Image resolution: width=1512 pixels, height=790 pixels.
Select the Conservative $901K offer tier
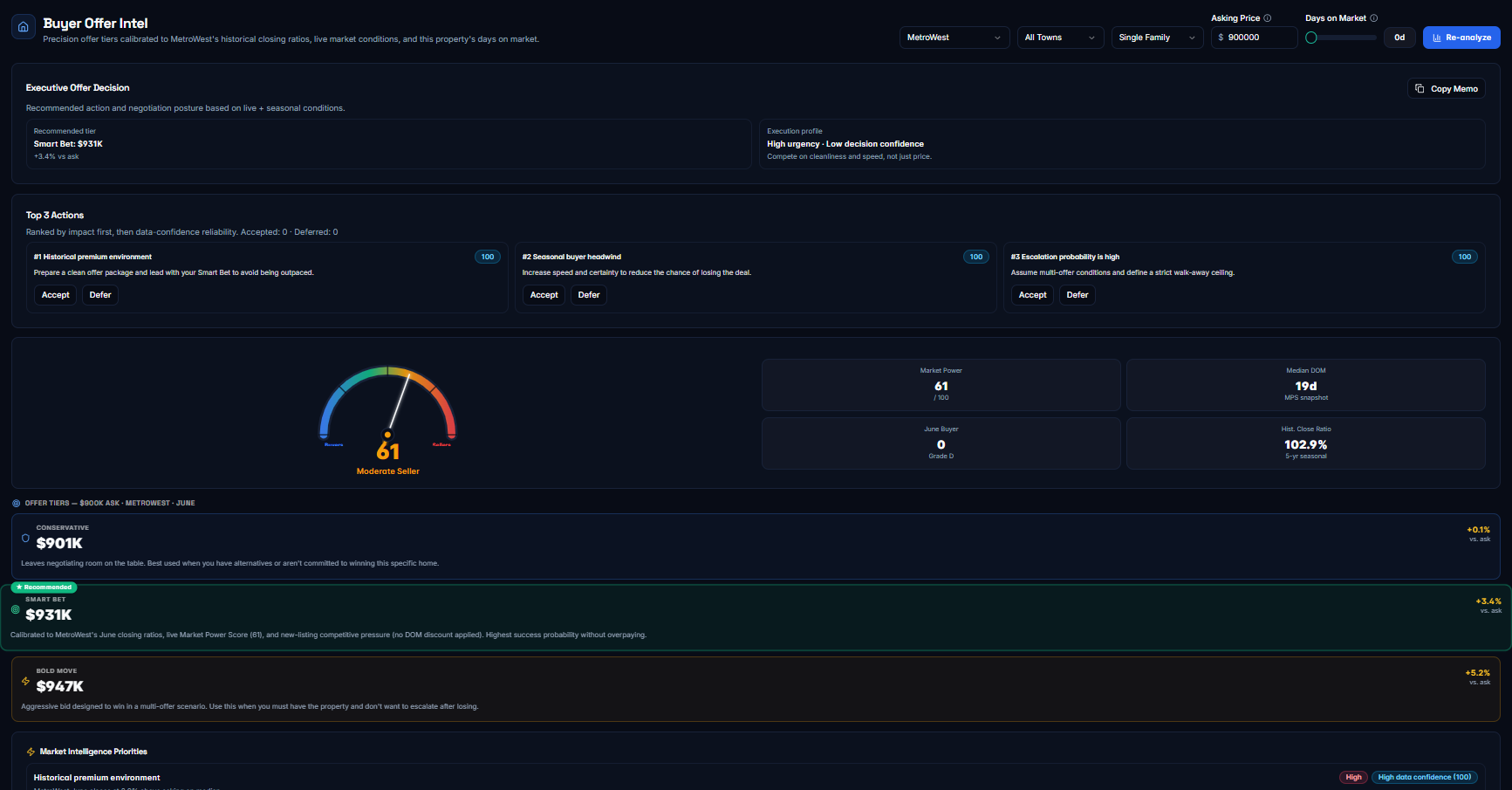[x=756, y=546]
